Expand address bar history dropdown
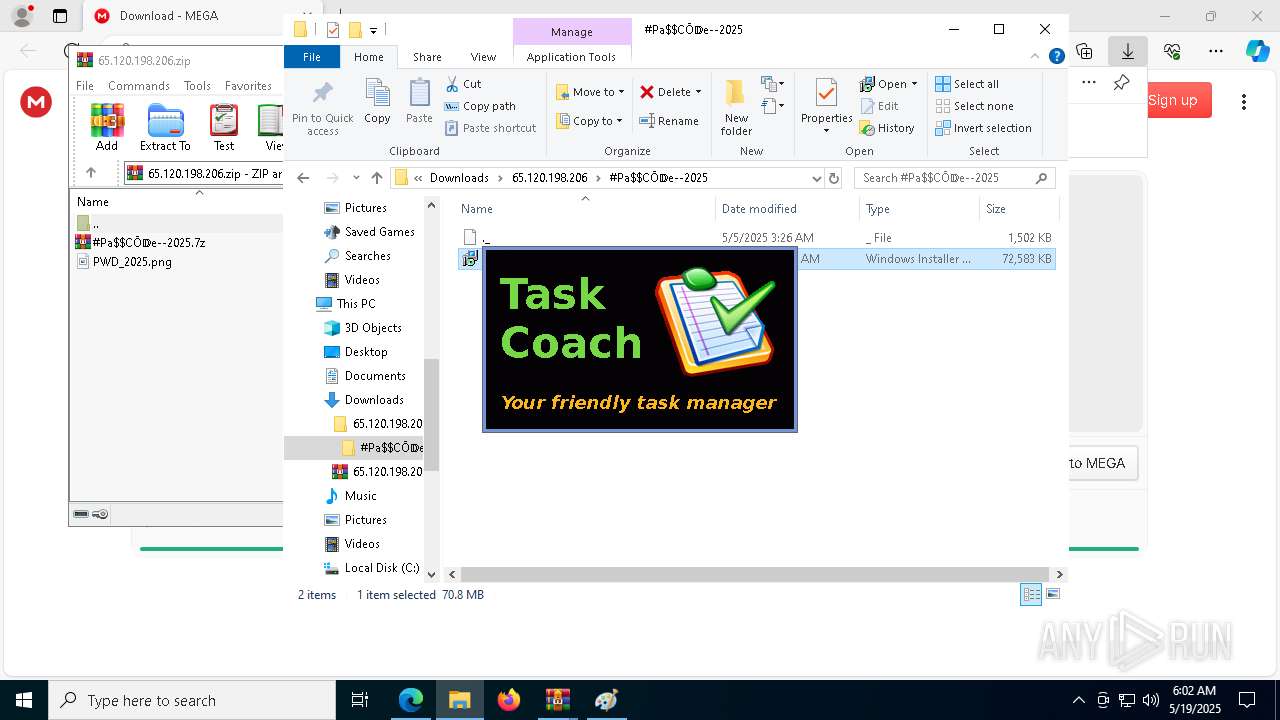 coord(817,178)
